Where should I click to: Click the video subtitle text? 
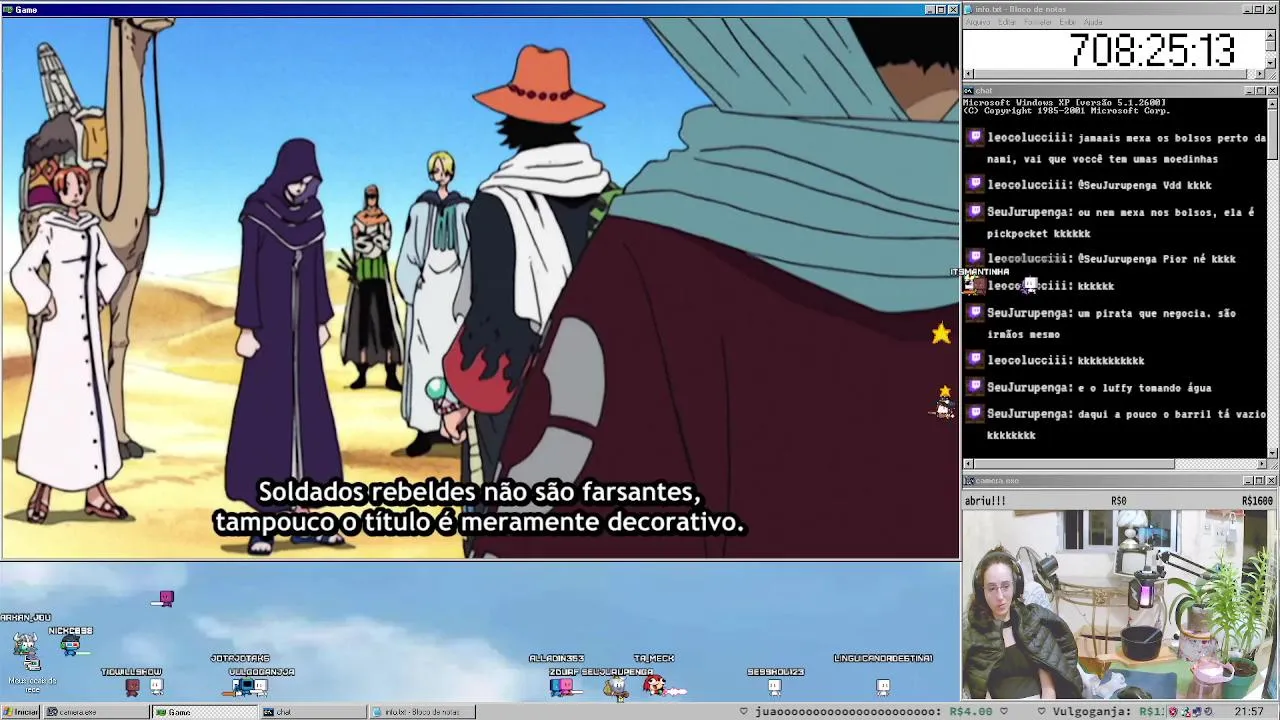pos(479,507)
